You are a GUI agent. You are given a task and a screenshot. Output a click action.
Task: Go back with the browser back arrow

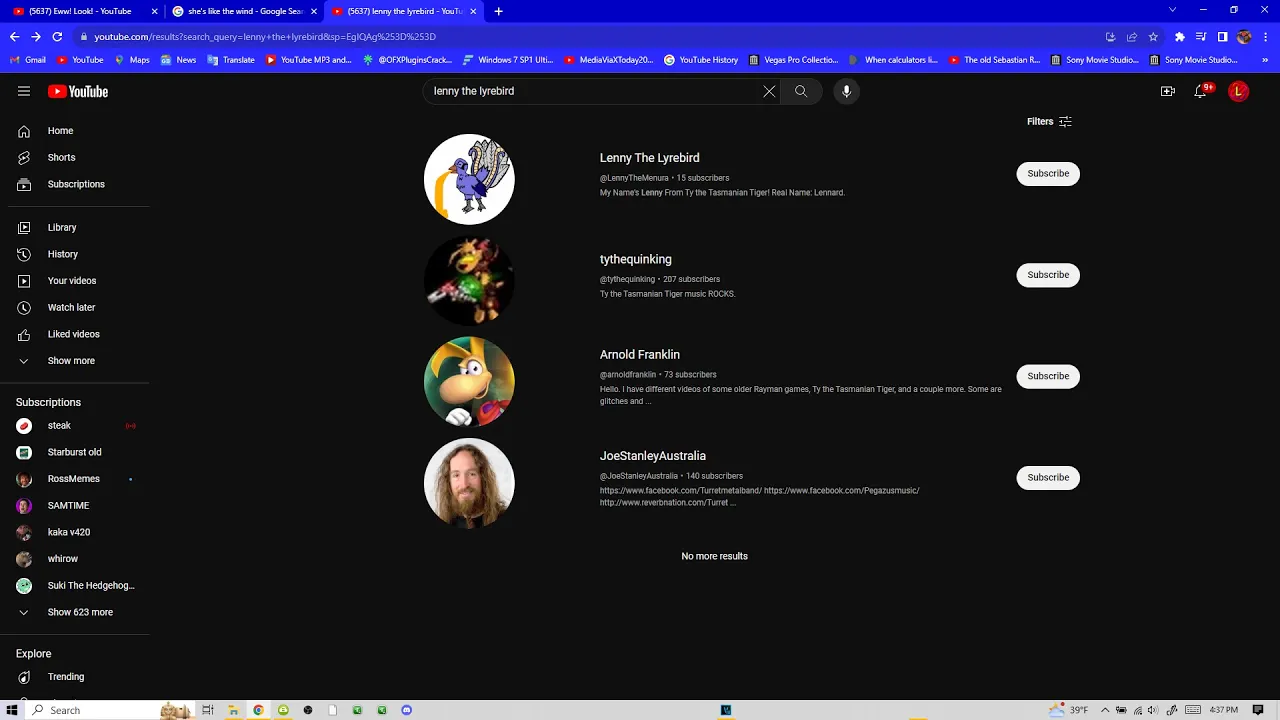[x=14, y=37]
